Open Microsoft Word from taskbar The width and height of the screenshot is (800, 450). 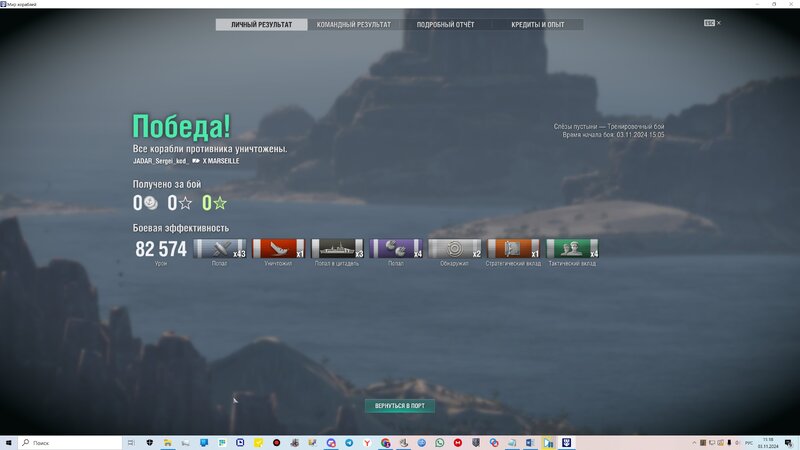(x=530, y=443)
